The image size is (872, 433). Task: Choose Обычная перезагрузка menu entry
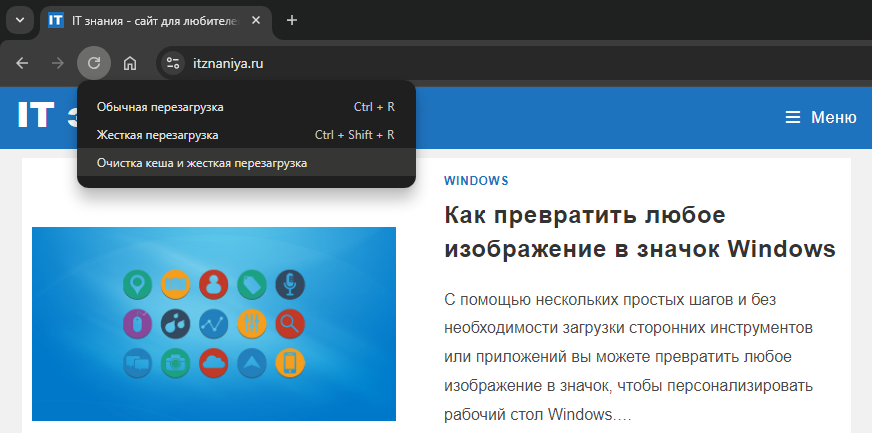pos(246,107)
